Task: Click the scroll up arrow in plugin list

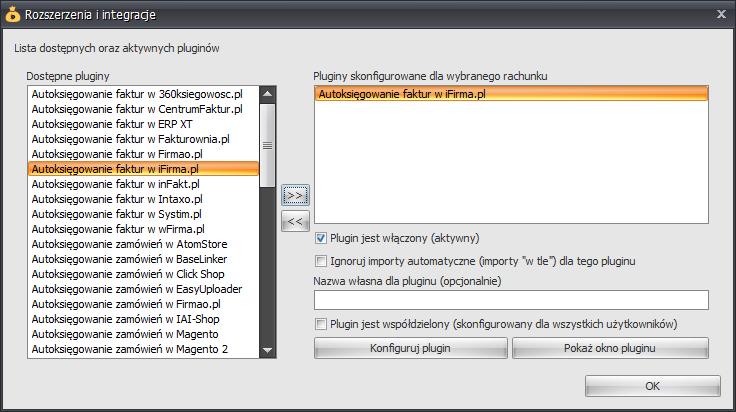Action: [268, 94]
